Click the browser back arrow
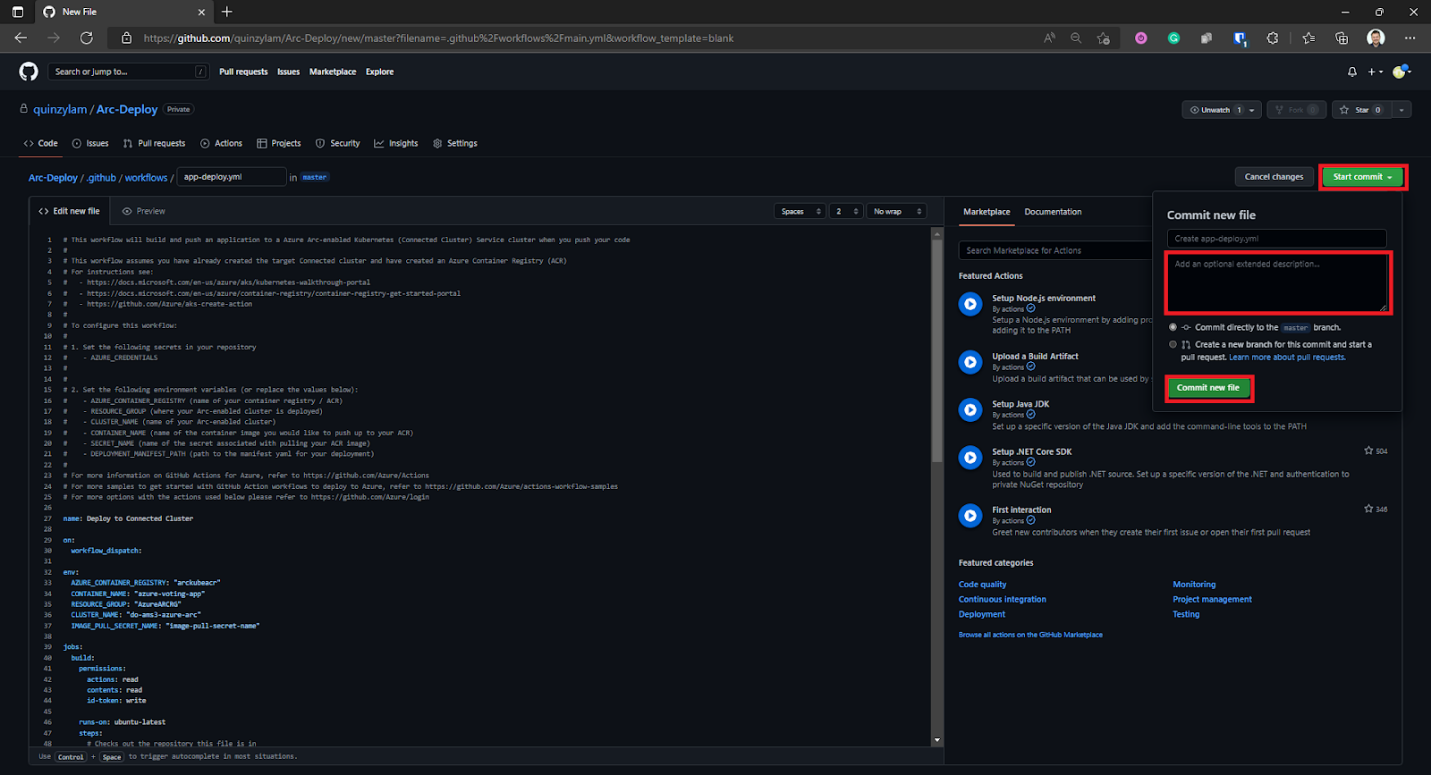Screen dimensions: 1431x775 click(21, 38)
